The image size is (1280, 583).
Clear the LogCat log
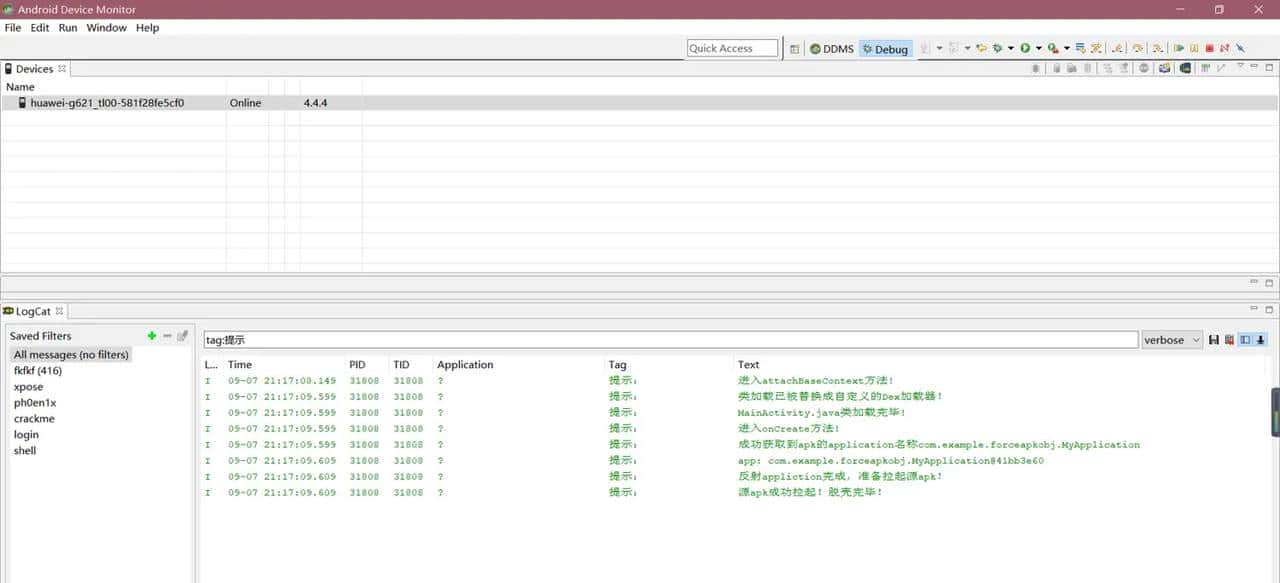click(x=1229, y=340)
